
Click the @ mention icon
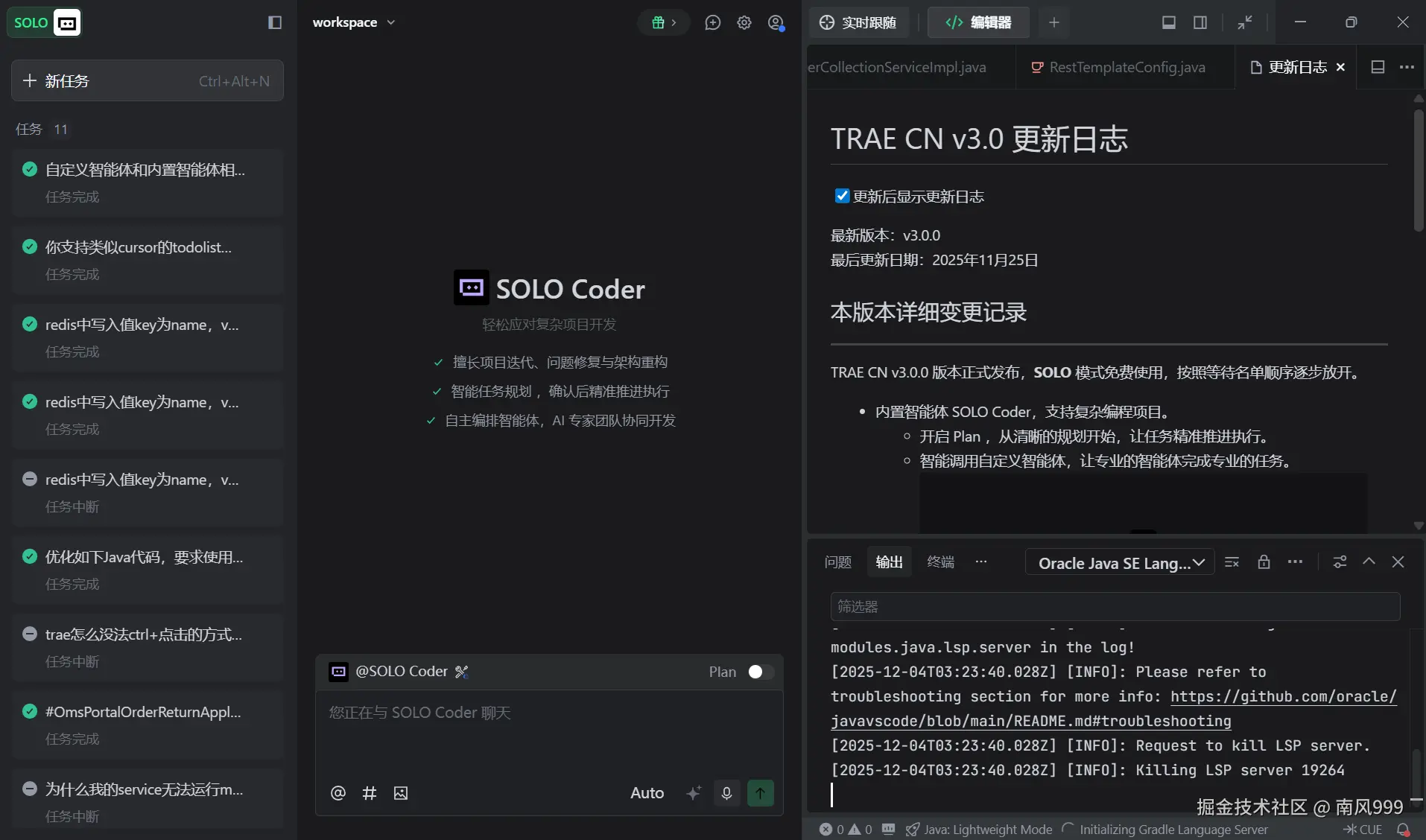click(x=338, y=793)
